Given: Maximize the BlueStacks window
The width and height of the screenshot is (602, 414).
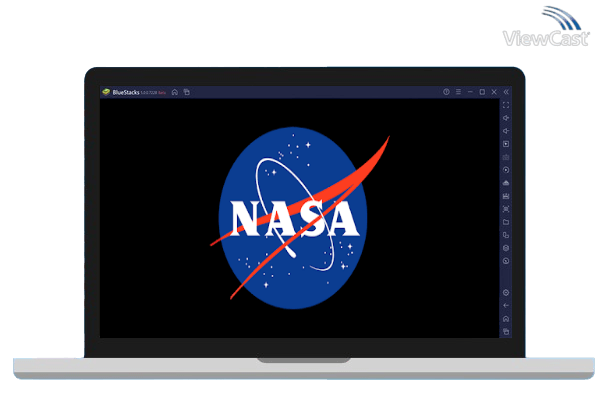Looking at the screenshot, I should click(482, 92).
